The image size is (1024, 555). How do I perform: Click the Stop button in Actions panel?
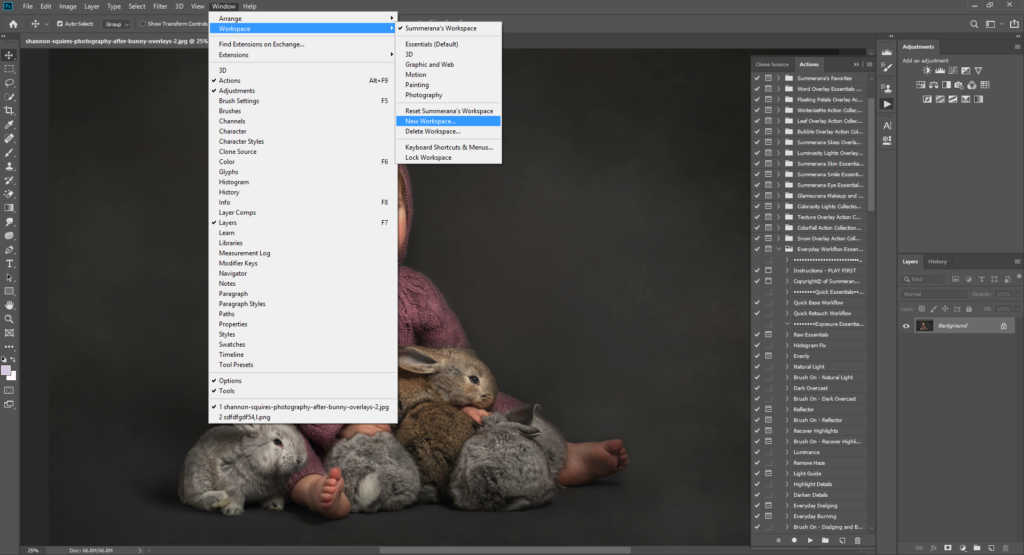(x=778, y=541)
